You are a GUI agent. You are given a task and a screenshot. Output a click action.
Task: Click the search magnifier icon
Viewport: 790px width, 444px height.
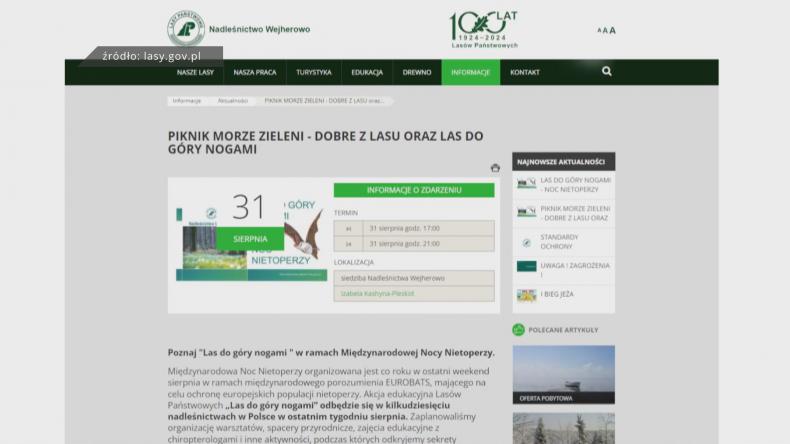point(607,72)
